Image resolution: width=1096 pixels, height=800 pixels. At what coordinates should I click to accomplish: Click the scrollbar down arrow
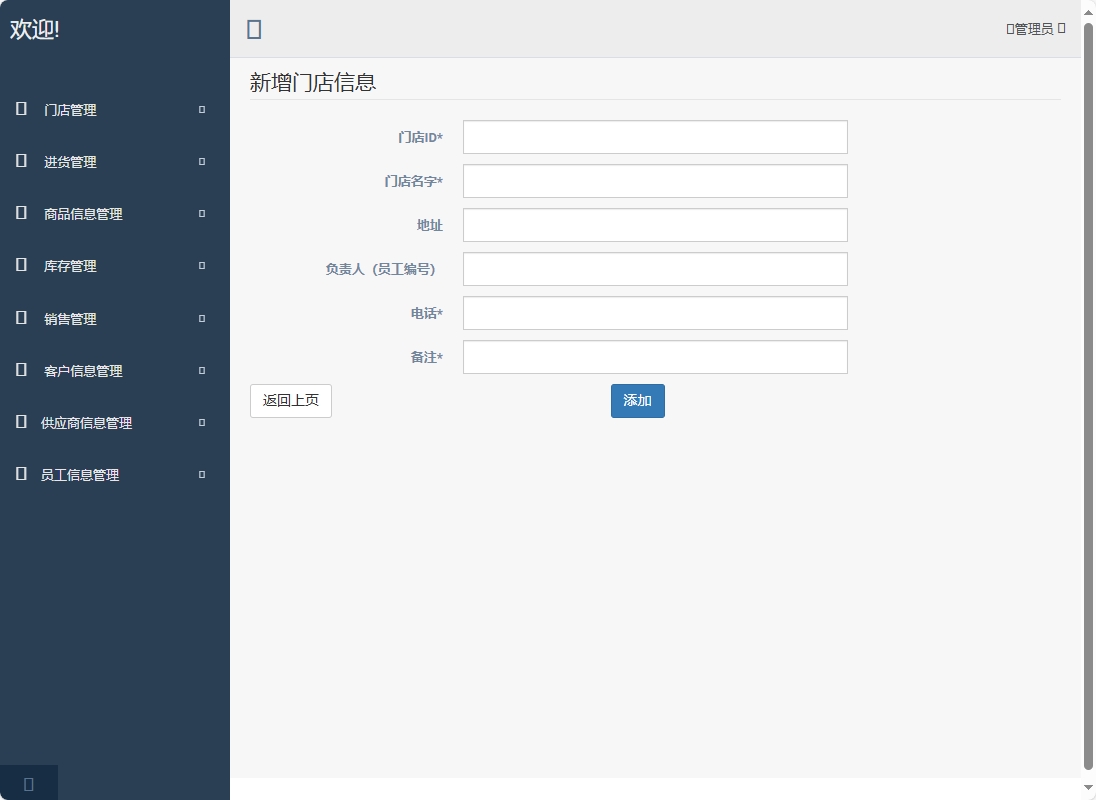pos(1088,788)
